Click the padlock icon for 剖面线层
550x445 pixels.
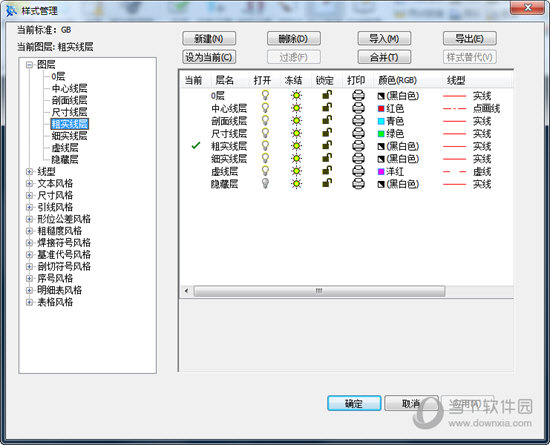327,120
